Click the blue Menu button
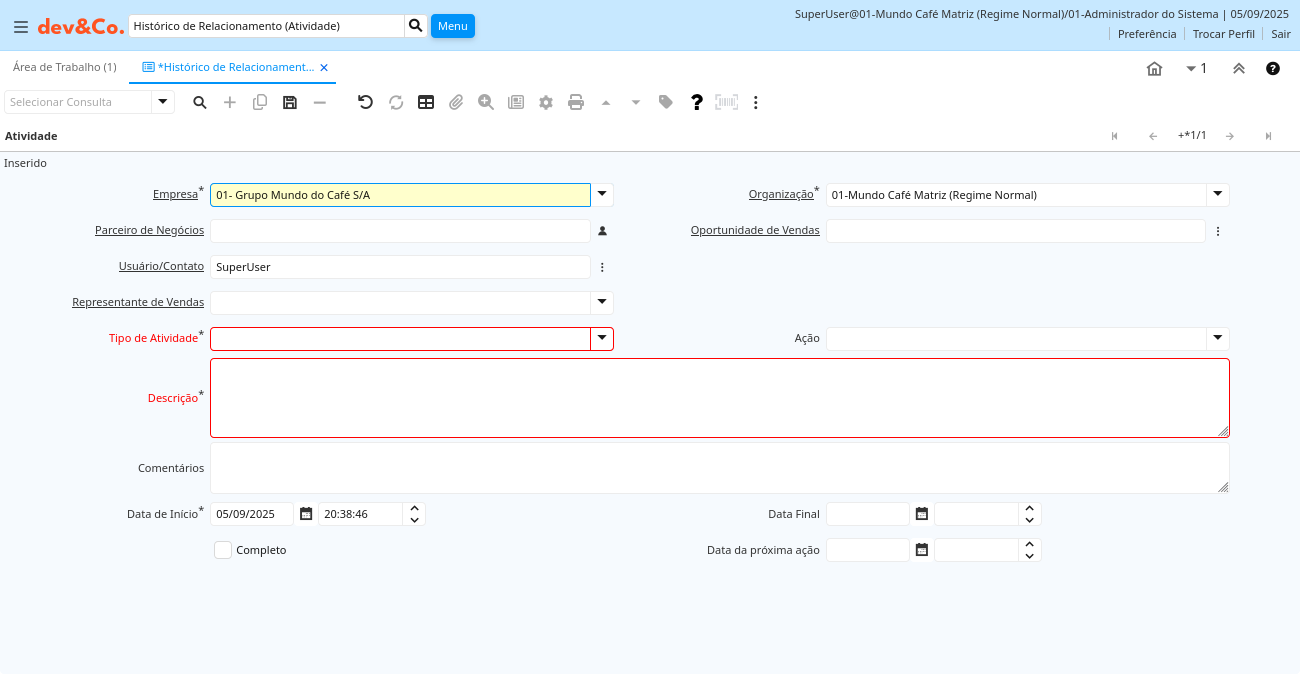This screenshot has height=674, width=1300. [452, 26]
